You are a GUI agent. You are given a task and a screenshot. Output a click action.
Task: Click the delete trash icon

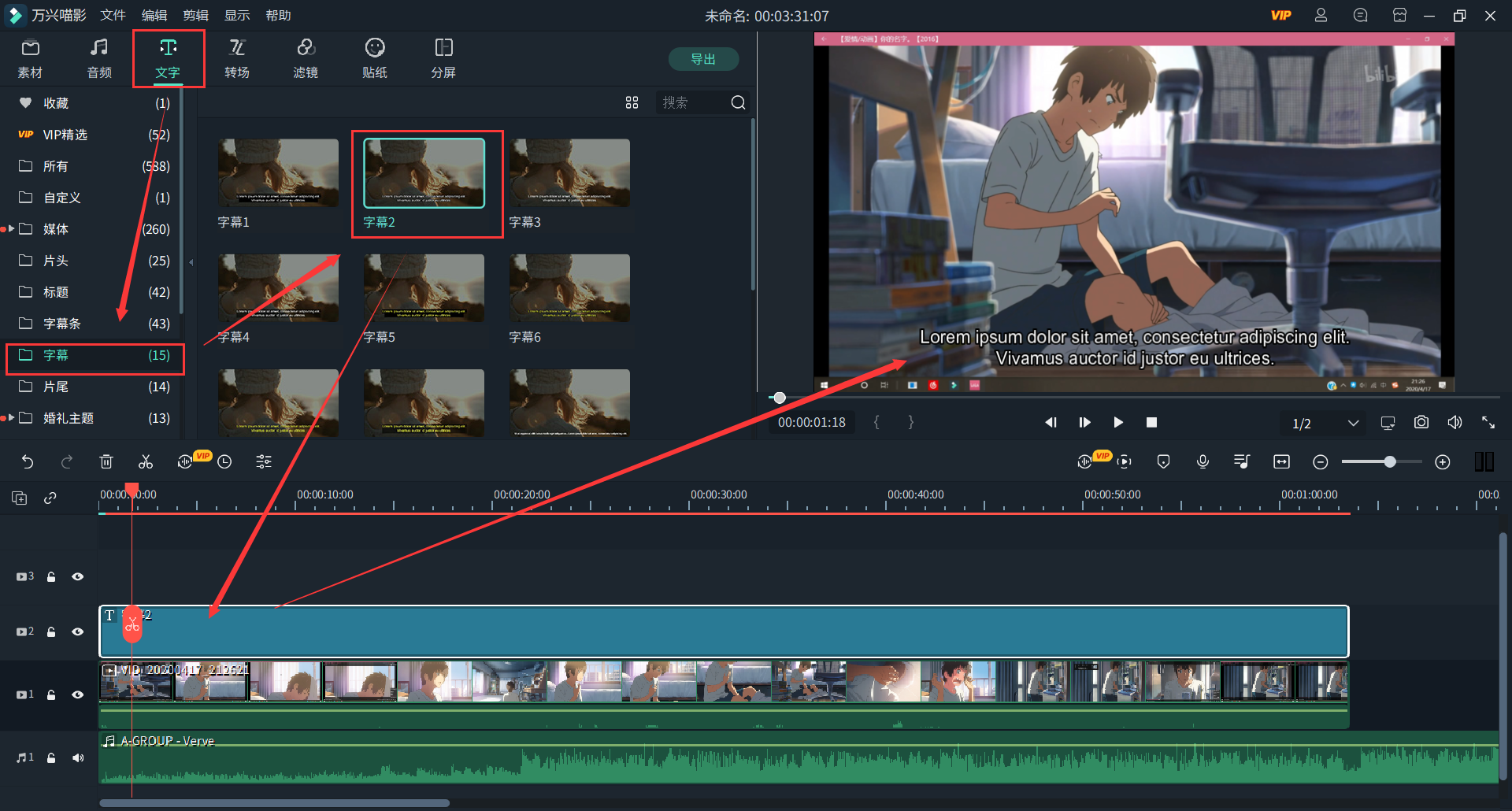click(106, 462)
